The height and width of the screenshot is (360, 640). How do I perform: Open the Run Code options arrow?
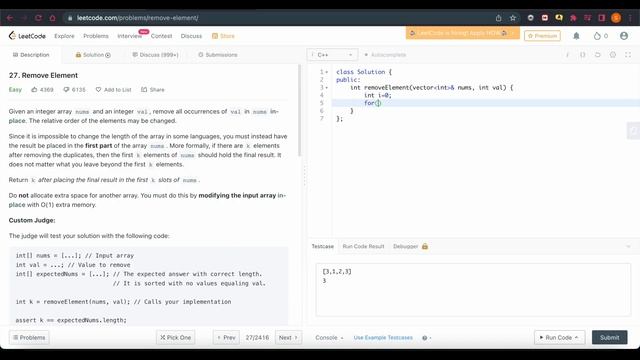click(x=576, y=338)
